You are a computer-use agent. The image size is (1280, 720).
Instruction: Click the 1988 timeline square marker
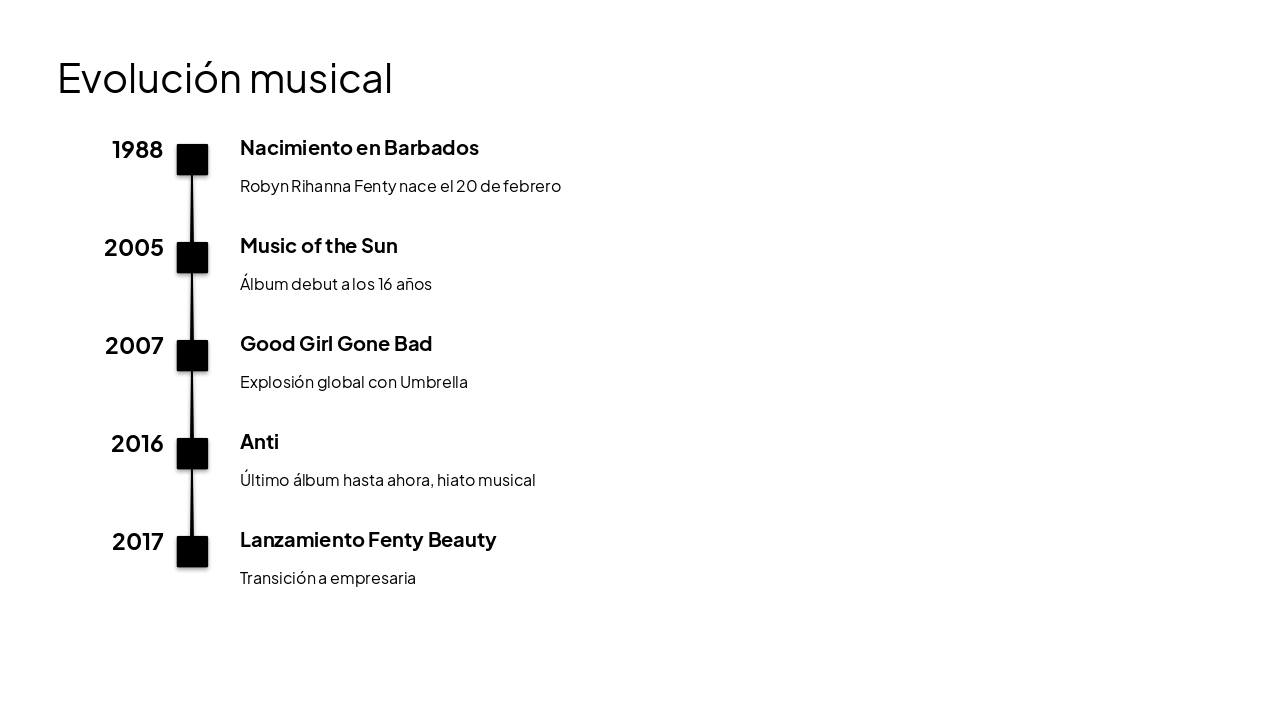coord(192,160)
